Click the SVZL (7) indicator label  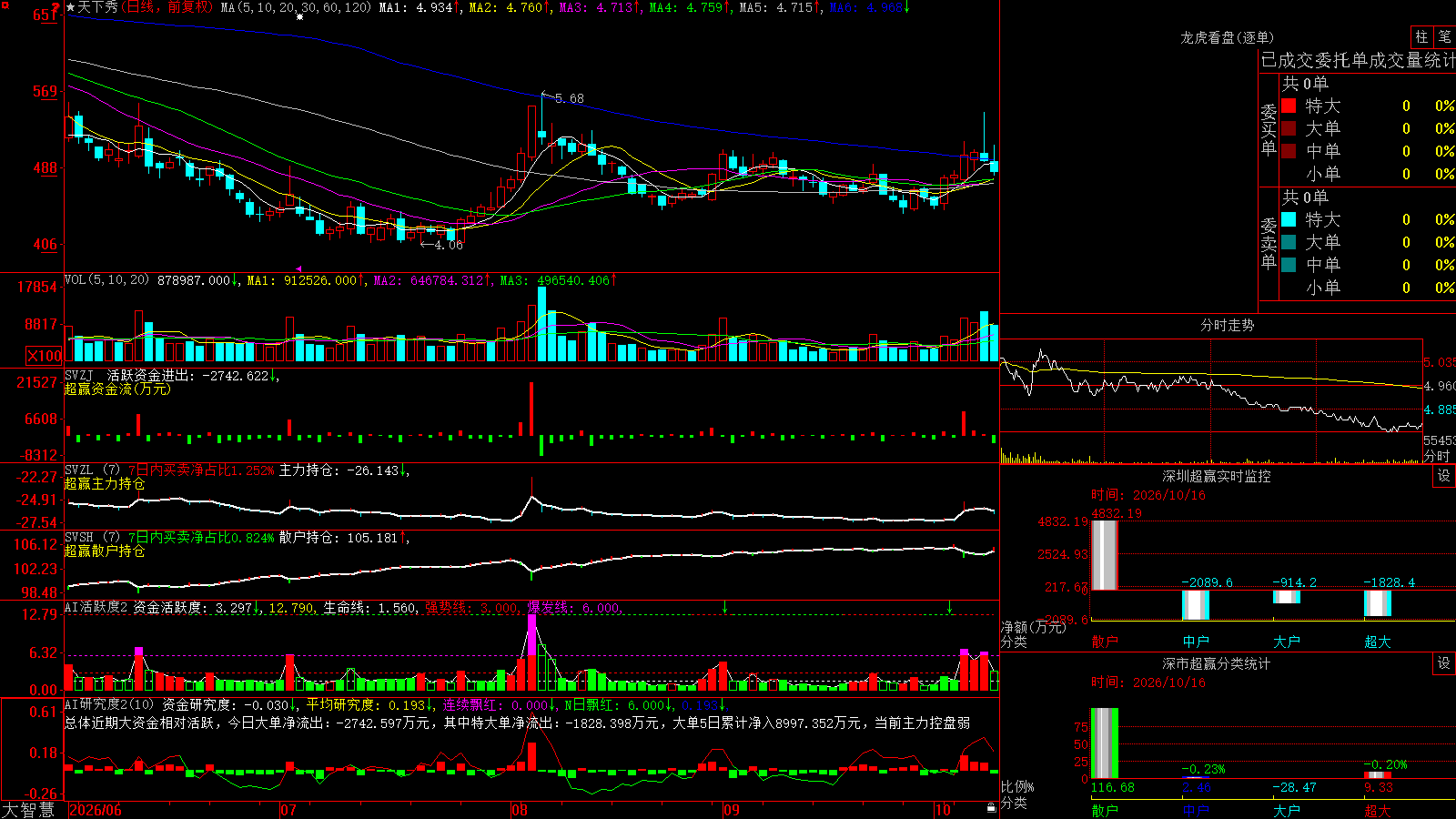pos(92,470)
